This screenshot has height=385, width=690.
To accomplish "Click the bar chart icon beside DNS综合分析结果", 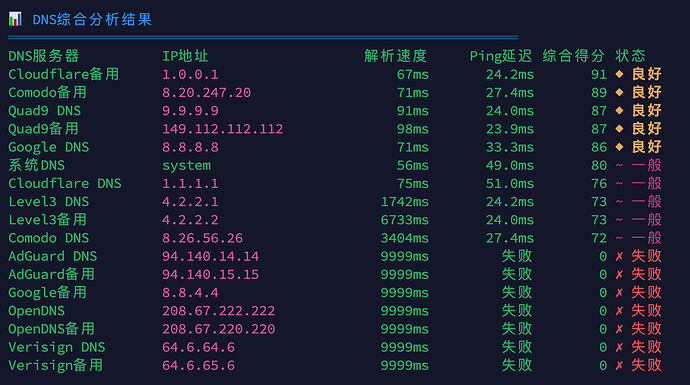I will (x=15, y=19).
